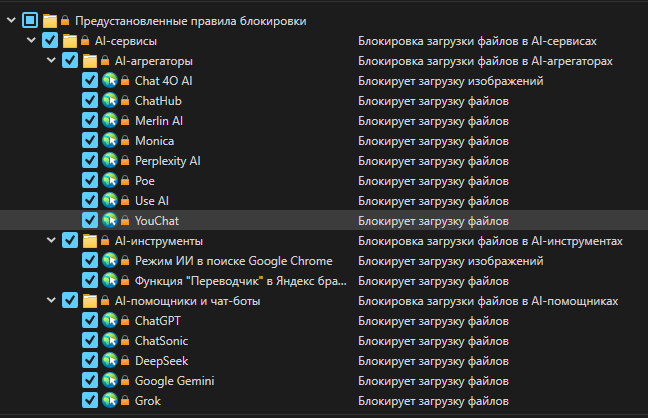Toggle the root Предустановленные правила блокировки checkbox

coord(30,20)
